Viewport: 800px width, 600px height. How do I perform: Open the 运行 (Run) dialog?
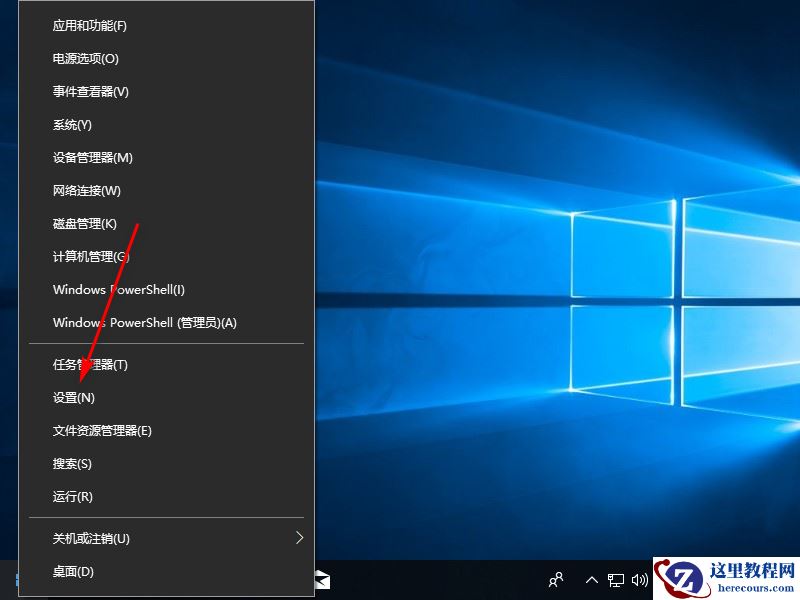pyautogui.click(x=70, y=496)
